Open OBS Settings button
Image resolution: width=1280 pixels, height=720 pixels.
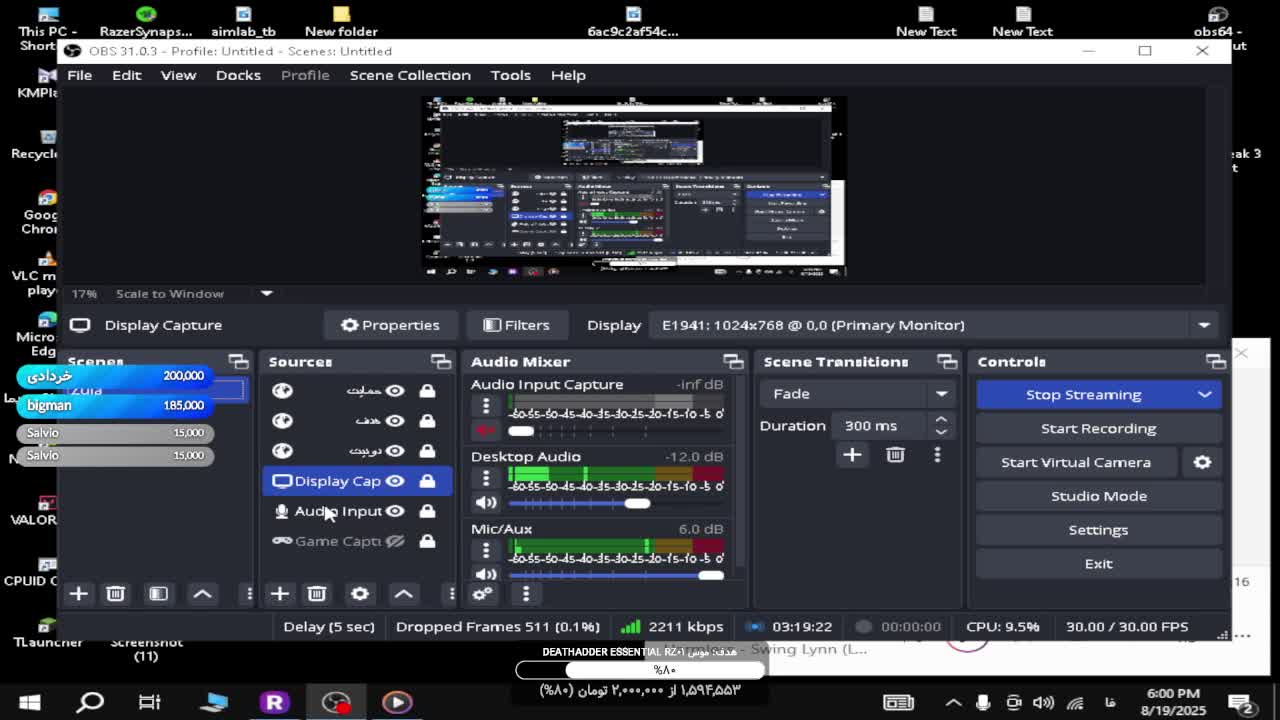pos(1098,530)
